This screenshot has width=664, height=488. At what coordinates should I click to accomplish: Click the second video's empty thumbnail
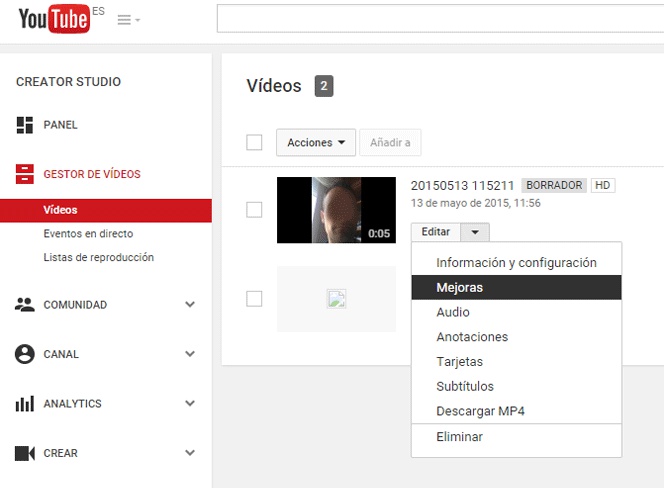337,299
